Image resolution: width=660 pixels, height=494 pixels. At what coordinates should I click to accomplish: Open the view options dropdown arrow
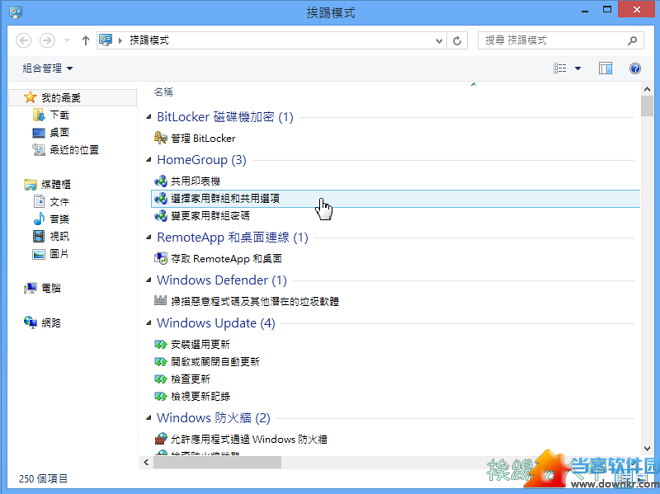tap(578, 68)
